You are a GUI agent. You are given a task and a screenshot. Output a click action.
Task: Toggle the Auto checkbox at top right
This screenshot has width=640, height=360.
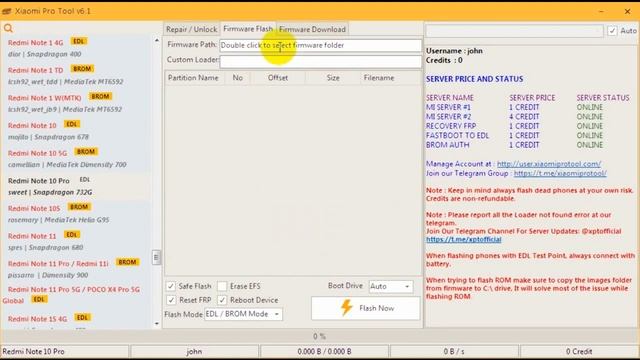612,31
